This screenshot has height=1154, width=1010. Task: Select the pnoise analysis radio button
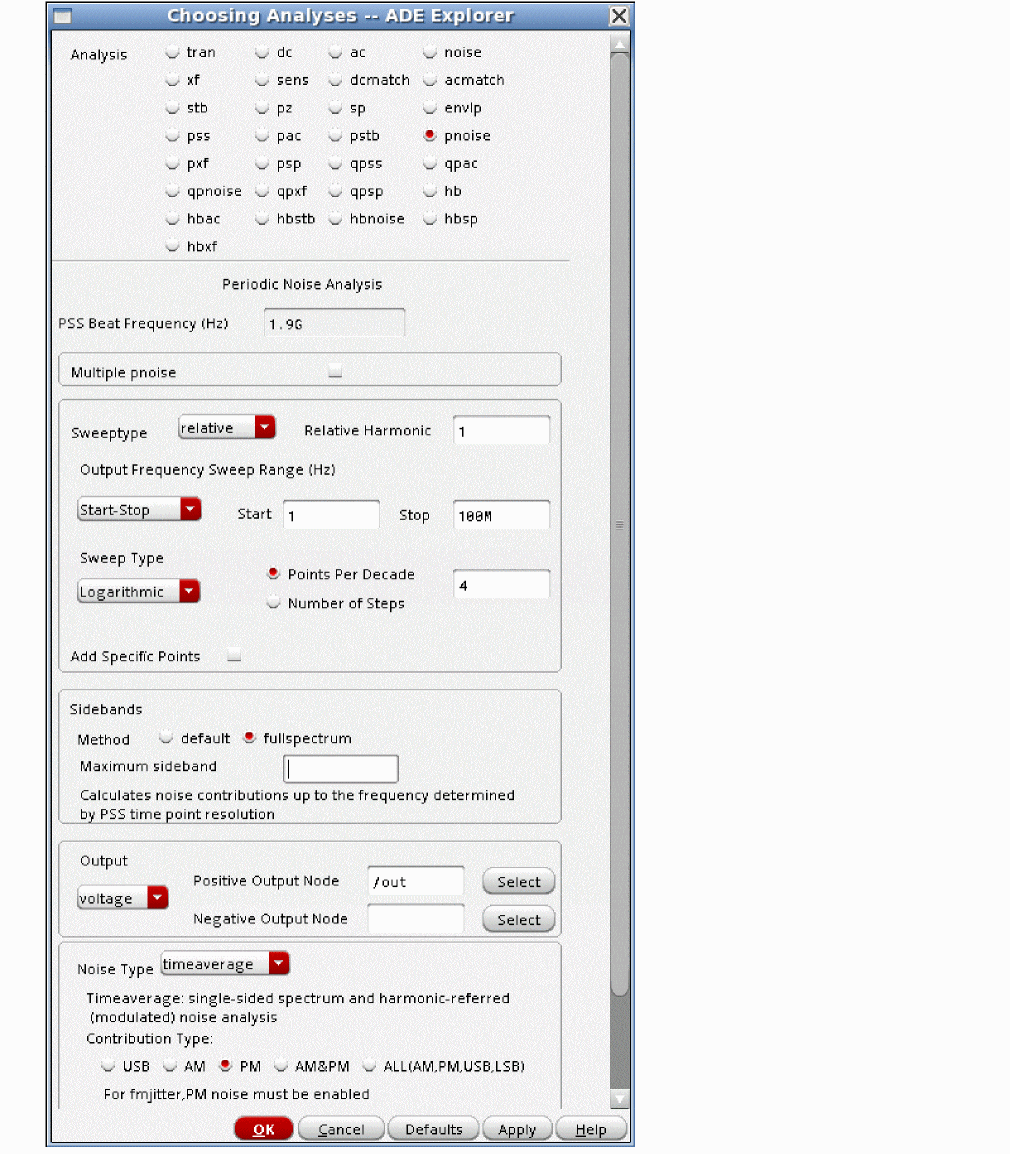click(x=430, y=135)
